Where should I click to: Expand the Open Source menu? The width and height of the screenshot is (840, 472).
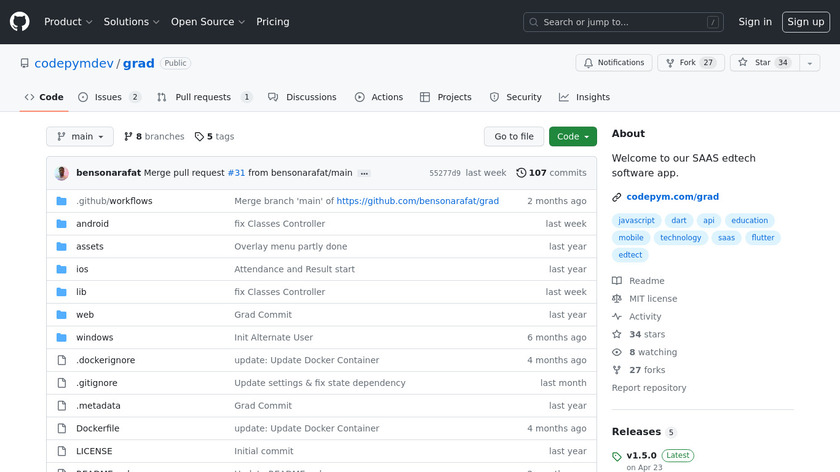click(x=208, y=22)
